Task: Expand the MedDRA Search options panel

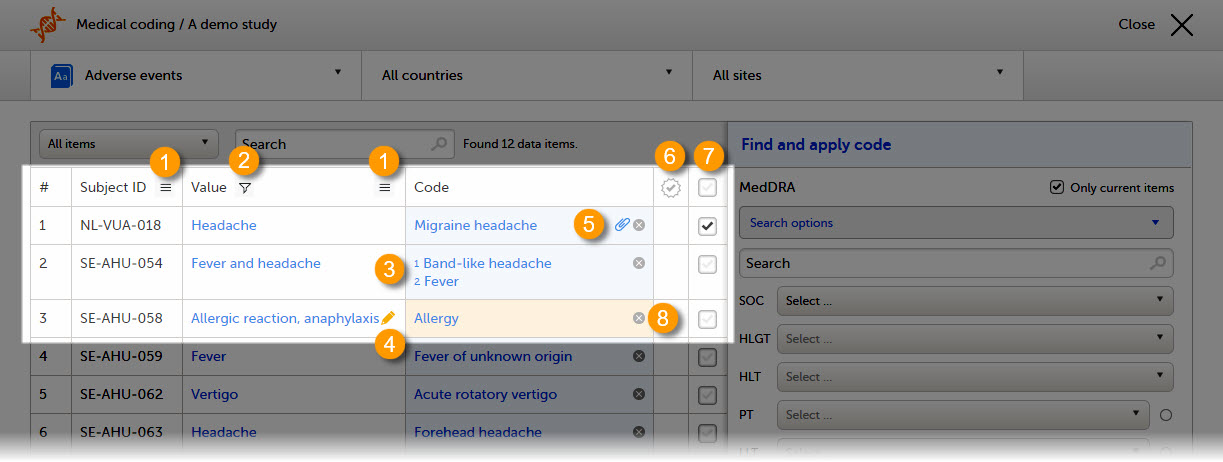Action: pyautogui.click(x=955, y=222)
